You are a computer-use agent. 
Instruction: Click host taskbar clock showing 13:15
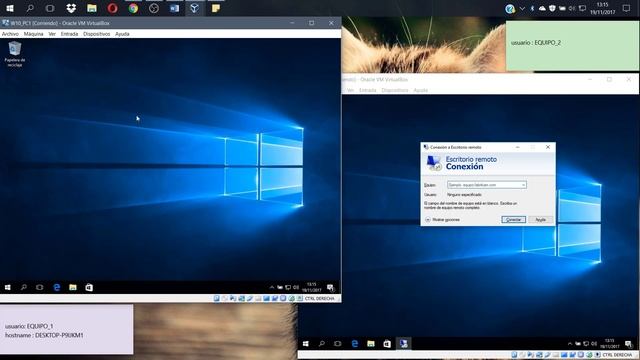[x=602, y=8]
